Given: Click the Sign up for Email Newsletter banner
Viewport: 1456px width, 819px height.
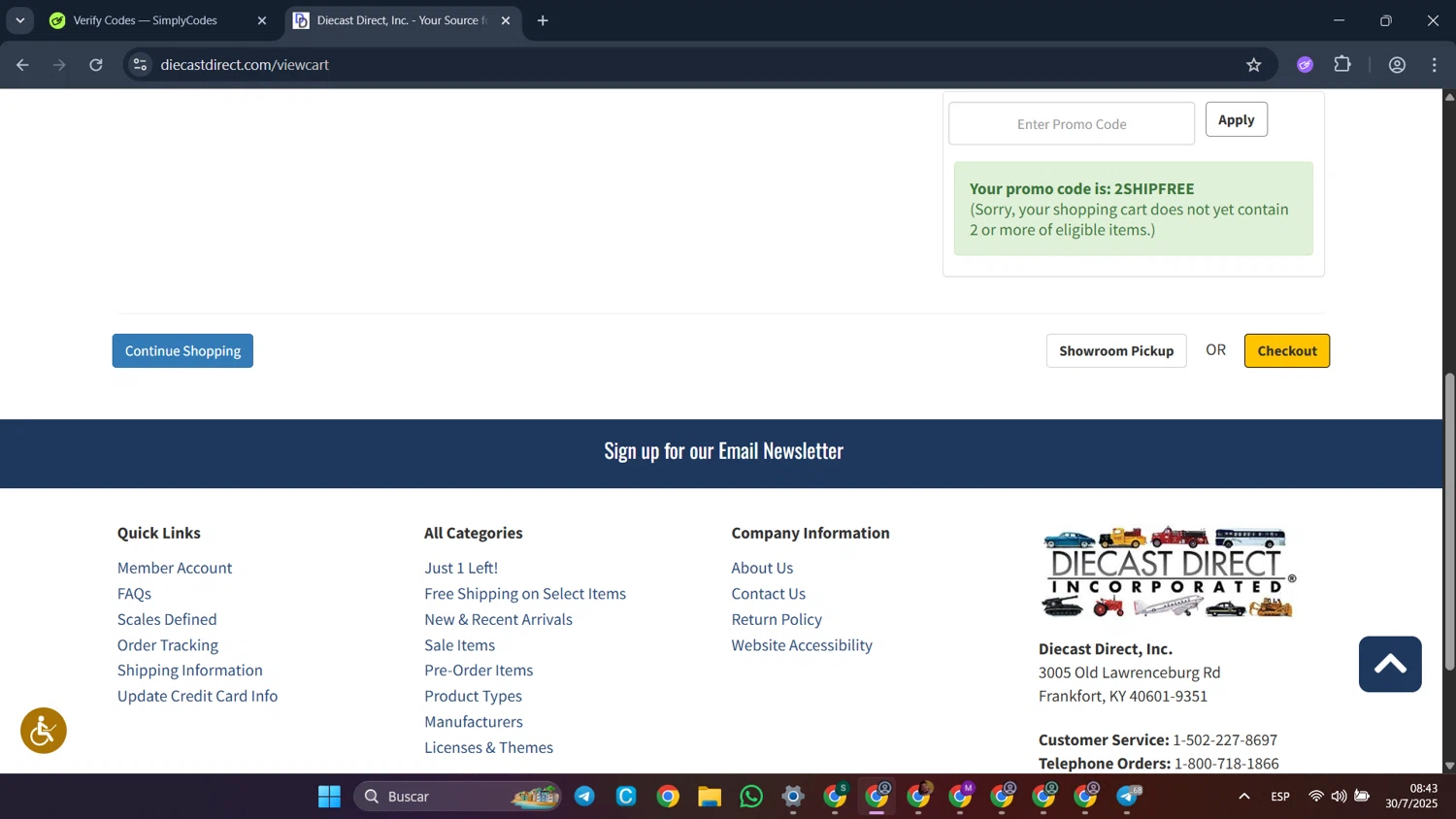Looking at the screenshot, I should 723,451.
